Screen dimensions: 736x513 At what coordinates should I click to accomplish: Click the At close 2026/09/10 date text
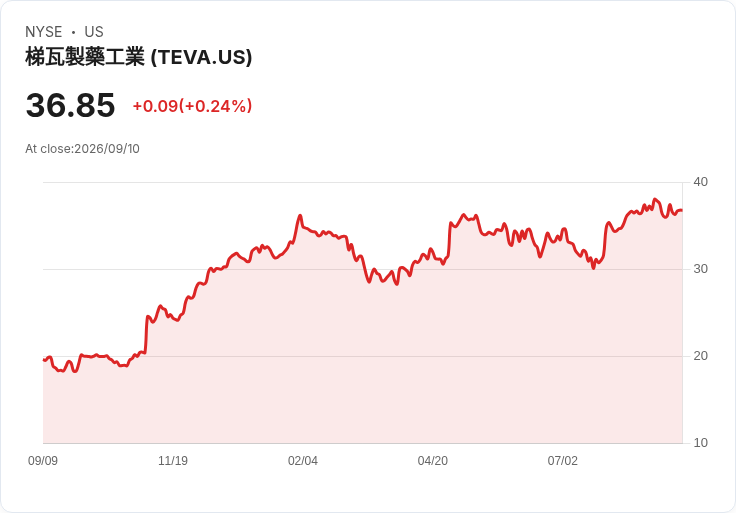click(x=82, y=149)
